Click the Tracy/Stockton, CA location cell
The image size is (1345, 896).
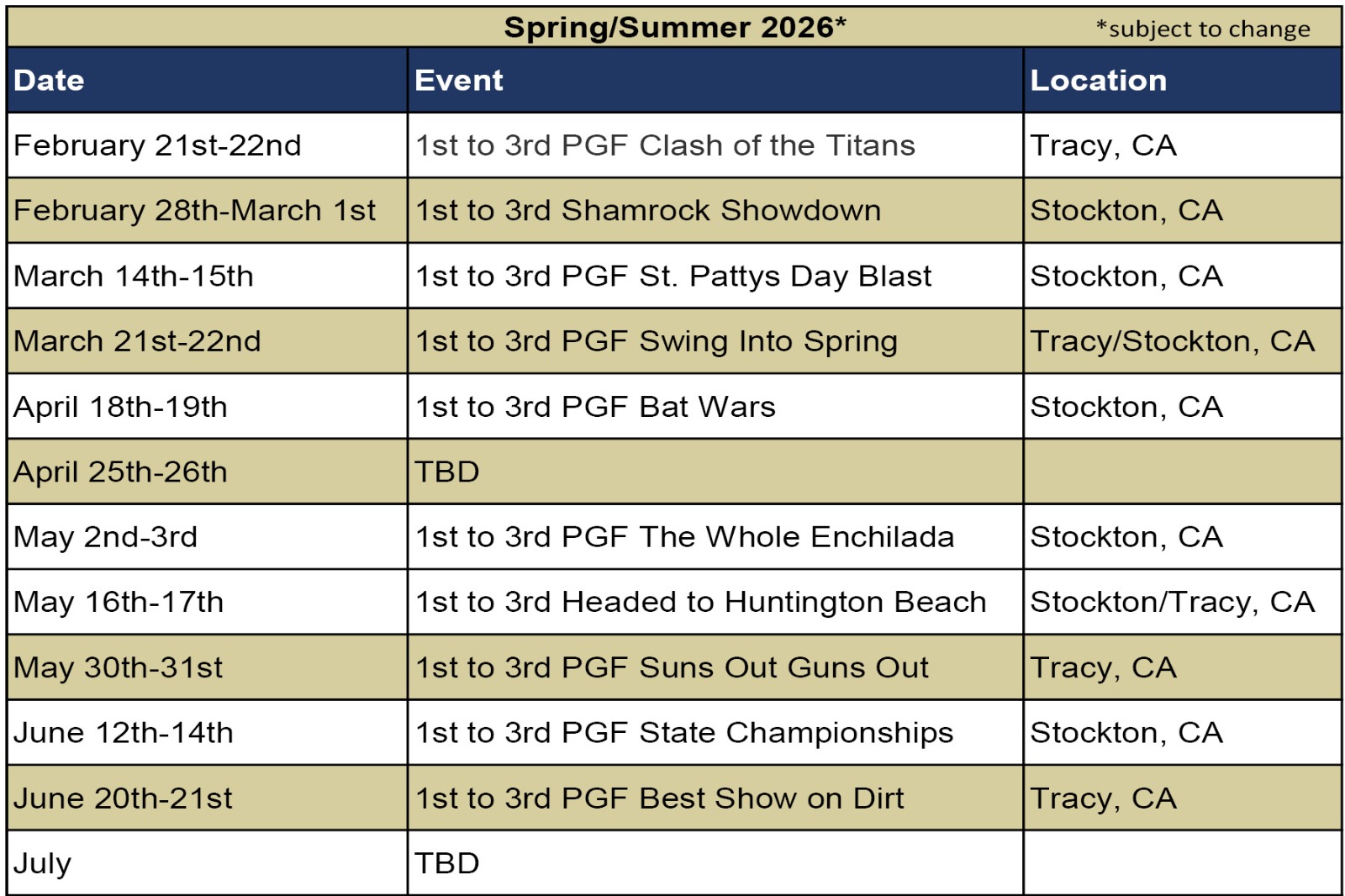[1172, 341]
